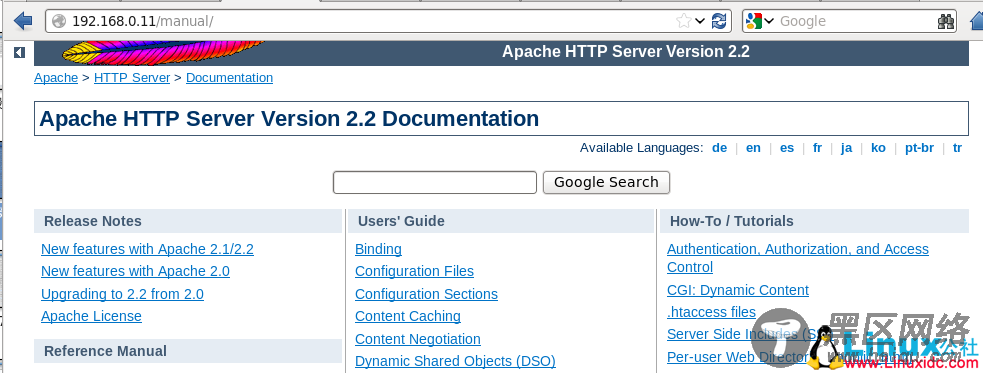The height and width of the screenshot is (373, 983).
Task: Open Authentication, Authorization, and Access Control
Action: pos(797,258)
